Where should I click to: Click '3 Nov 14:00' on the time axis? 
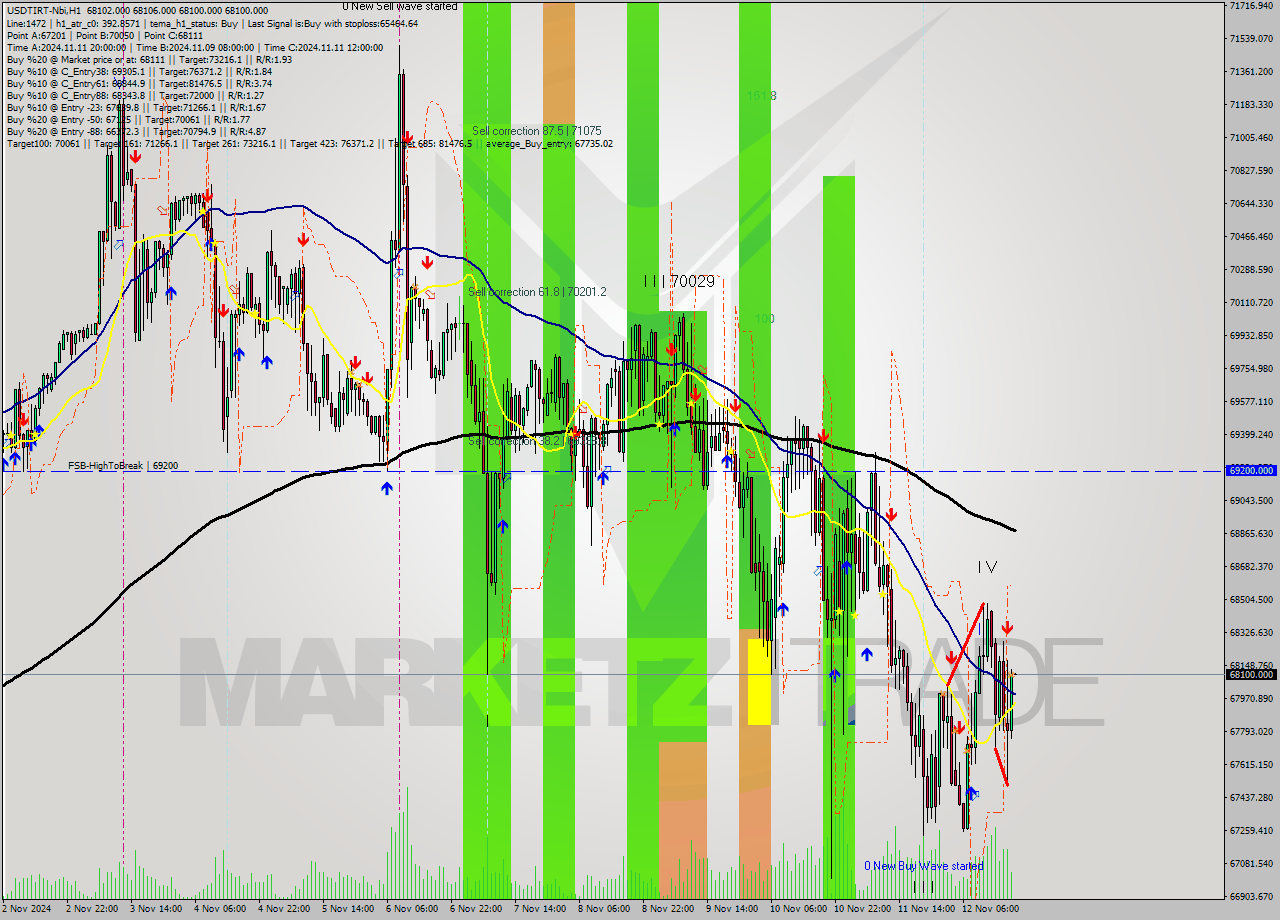pyautogui.click(x=155, y=909)
